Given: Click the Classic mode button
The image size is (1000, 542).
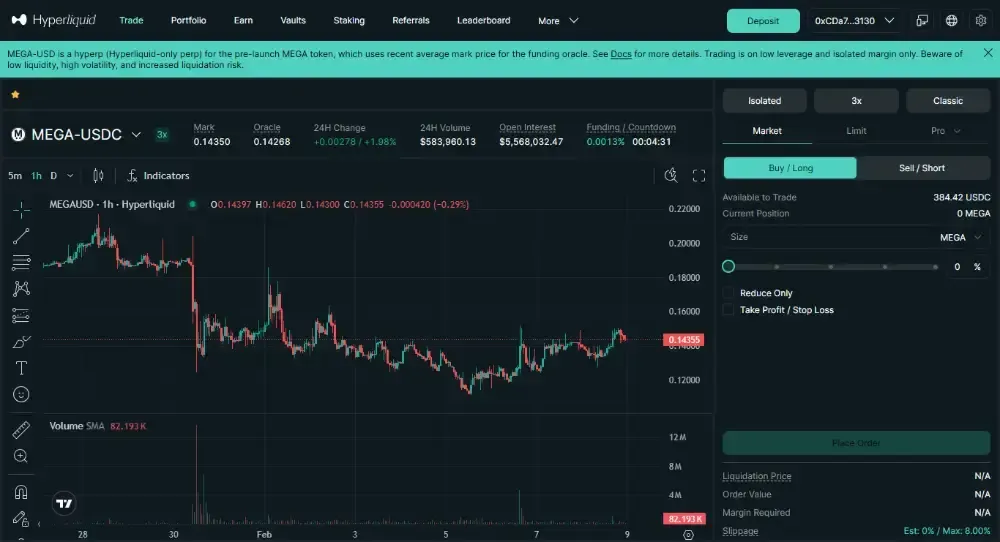Looking at the screenshot, I should pyautogui.click(x=948, y=101).
